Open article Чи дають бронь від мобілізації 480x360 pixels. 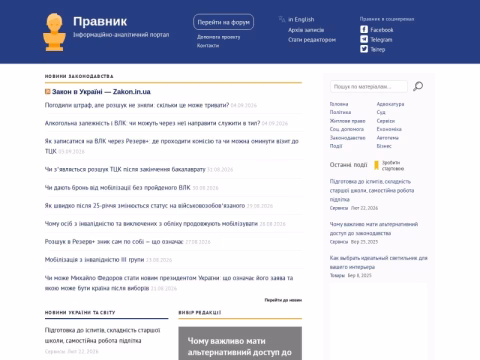118,188
